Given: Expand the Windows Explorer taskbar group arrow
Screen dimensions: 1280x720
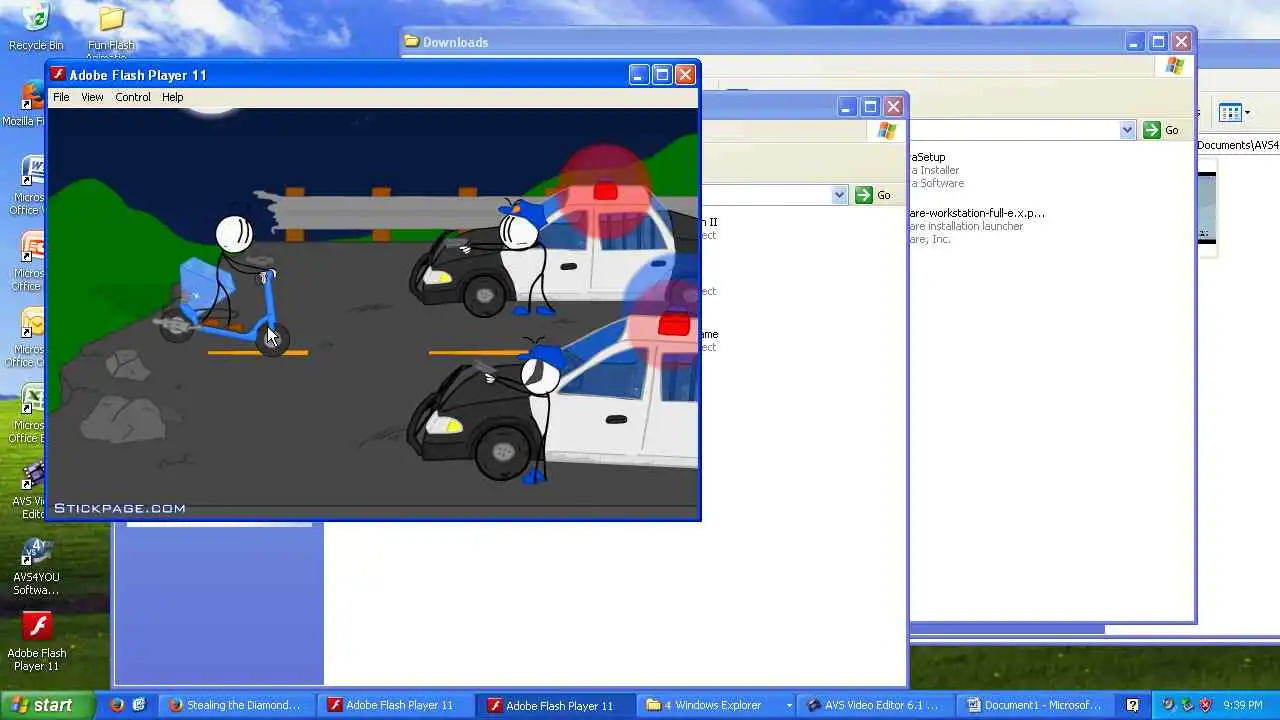Looking at the screenshot, I should tap(789, 705).
